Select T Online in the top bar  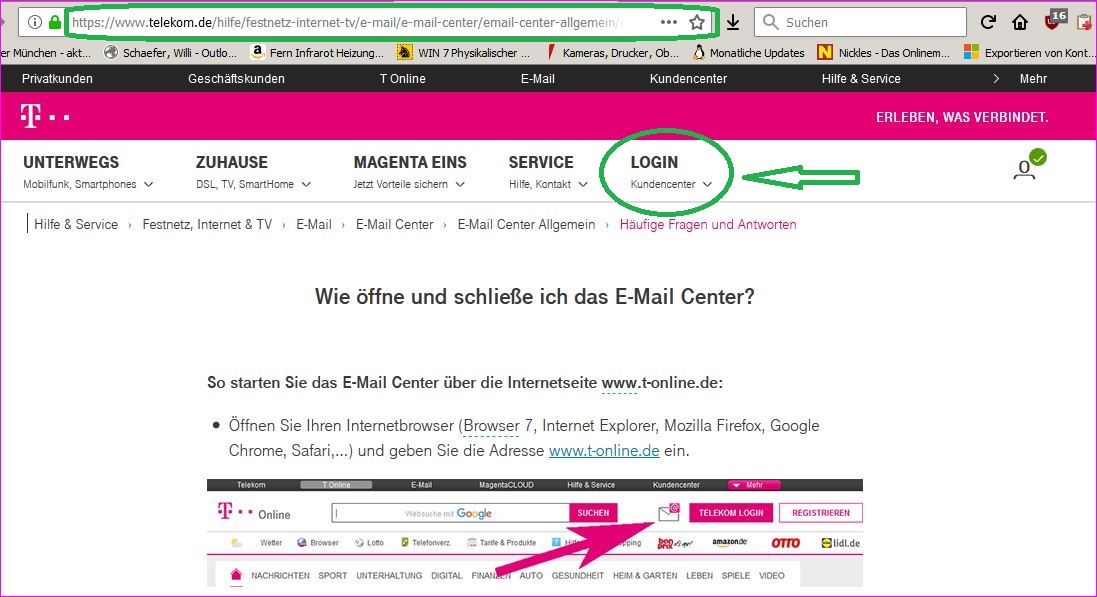coord(402,78)
